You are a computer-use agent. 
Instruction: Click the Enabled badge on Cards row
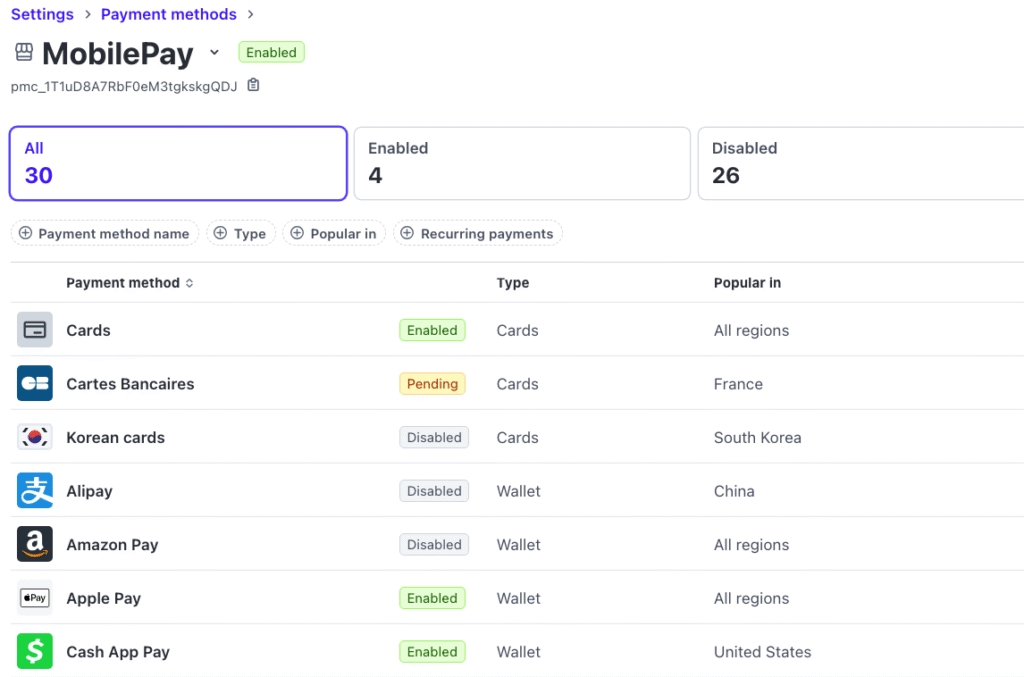432,330
